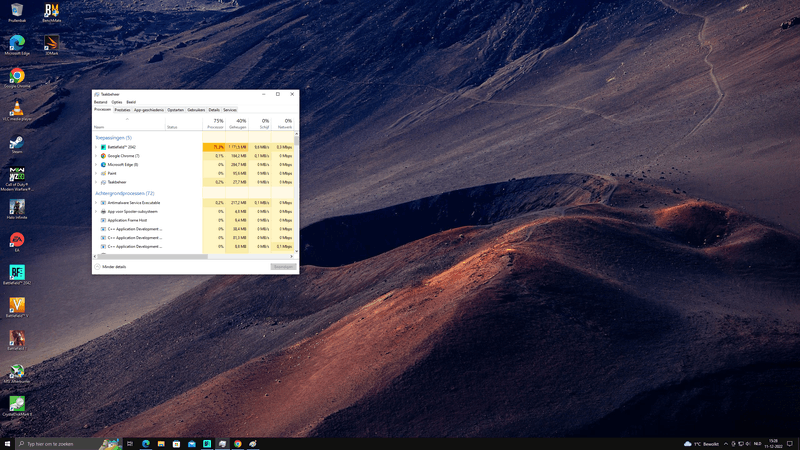Expand the Microsoft Edge process group
800x450 pixels.
click(95, 164)
